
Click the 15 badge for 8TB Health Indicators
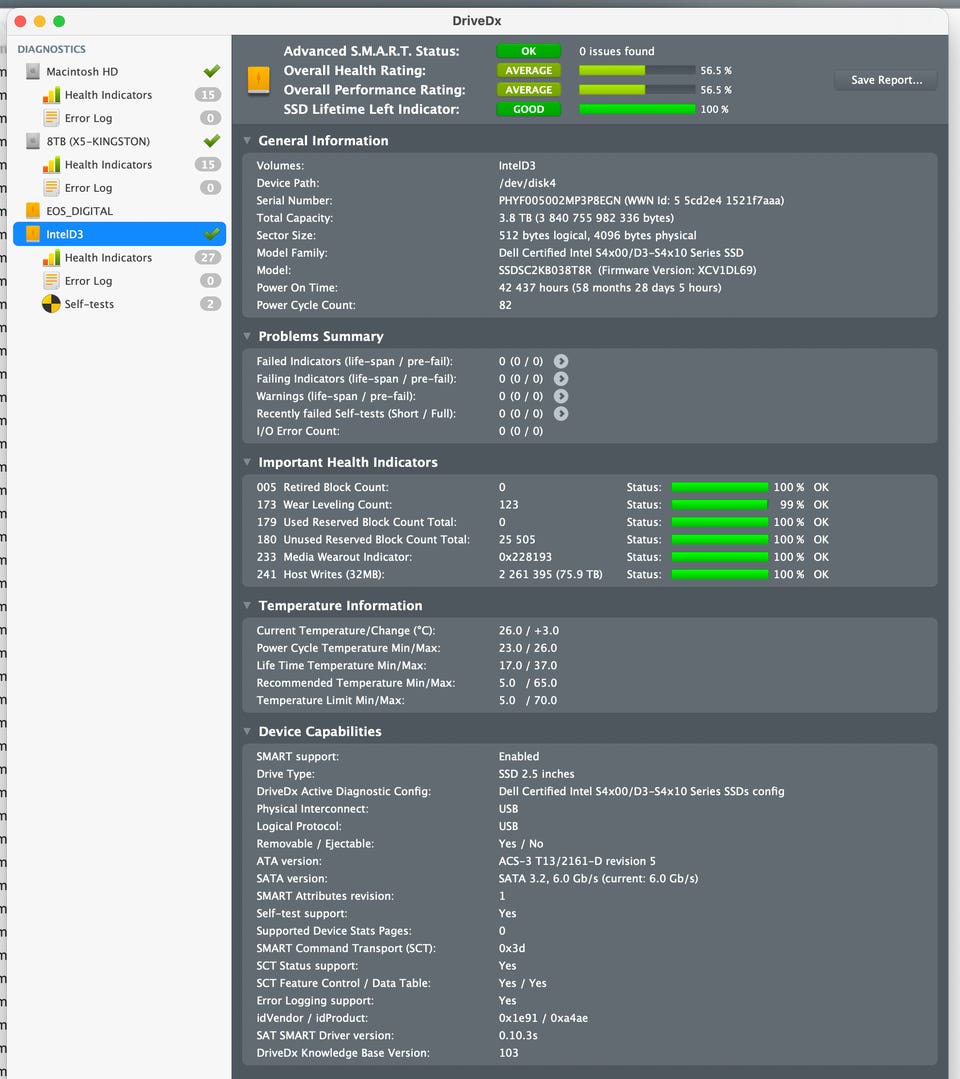[x=208, y=164]
